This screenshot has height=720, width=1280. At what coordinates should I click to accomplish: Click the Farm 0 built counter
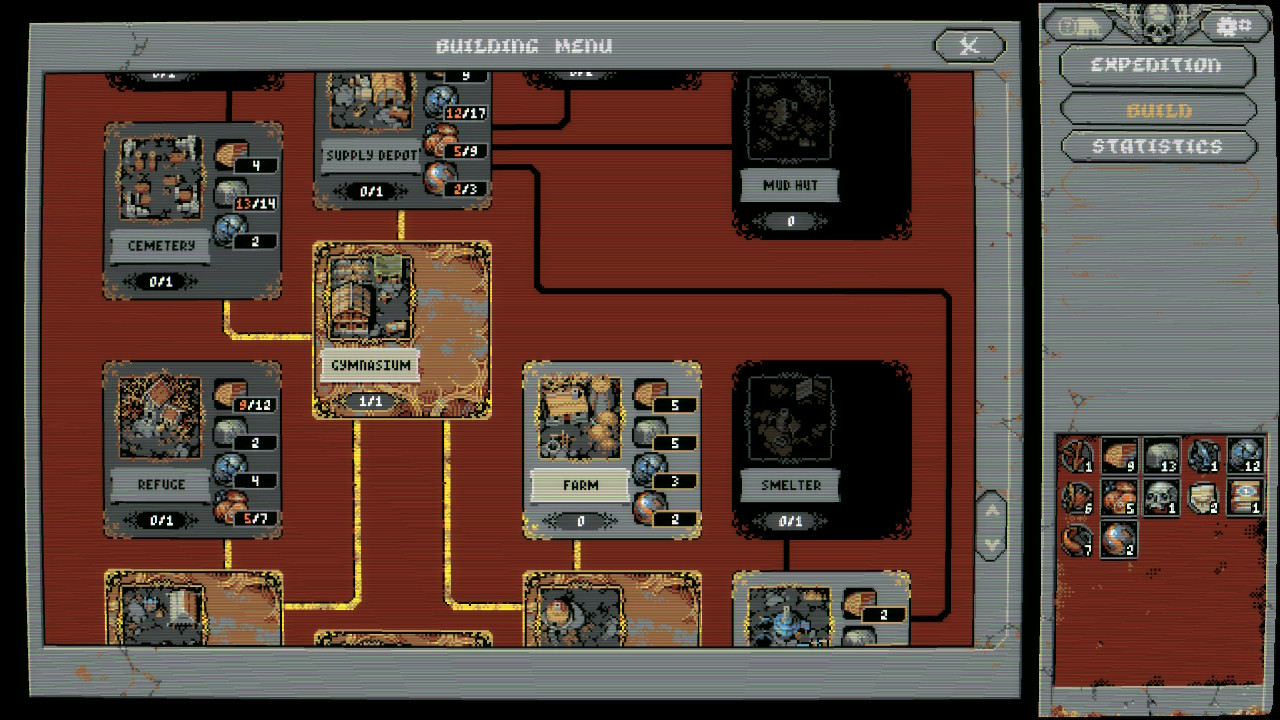pos(581,521)
